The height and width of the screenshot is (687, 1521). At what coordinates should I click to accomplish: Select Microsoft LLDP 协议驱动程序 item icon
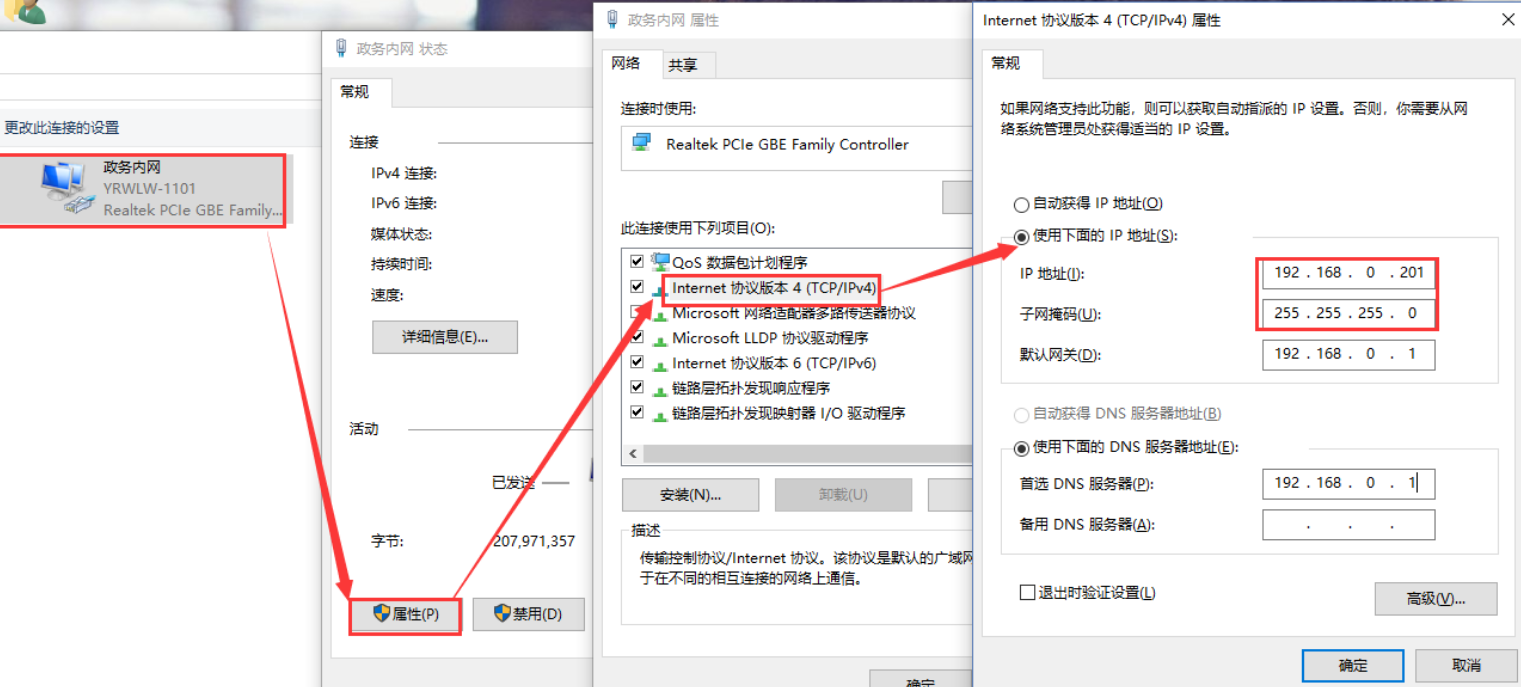pos(660,338)
